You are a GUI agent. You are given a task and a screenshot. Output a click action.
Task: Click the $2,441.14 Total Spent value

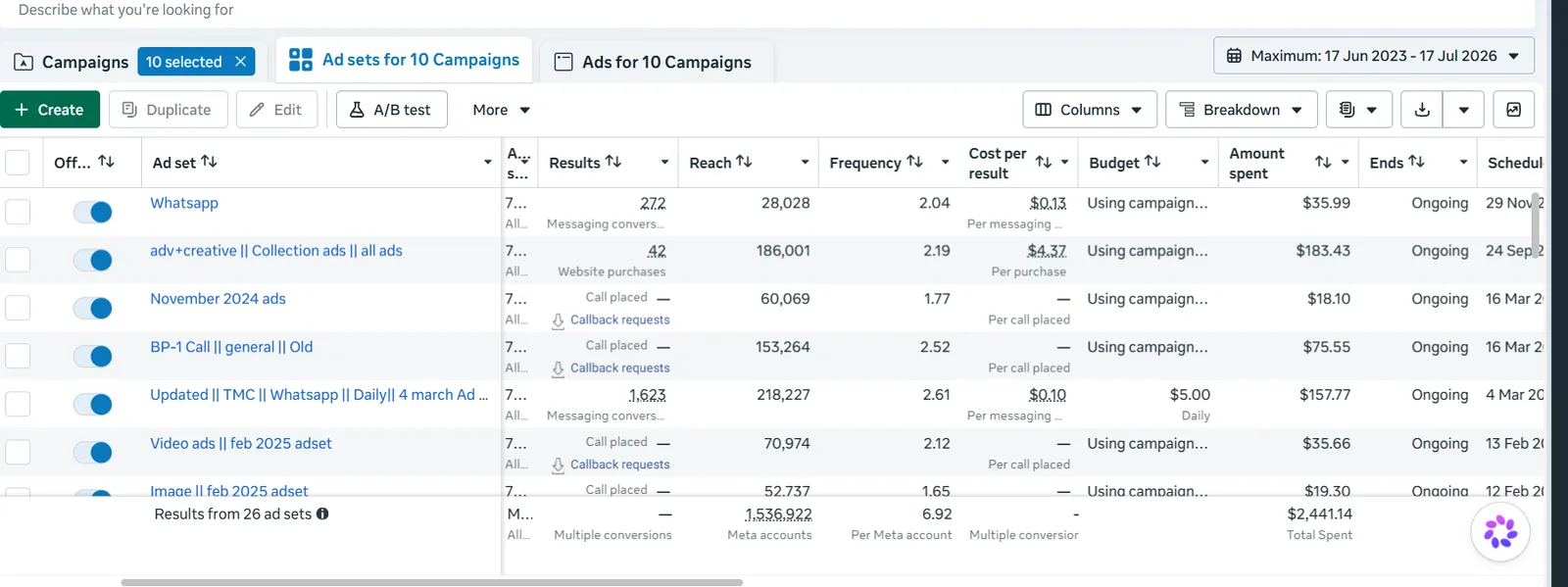1319,514
